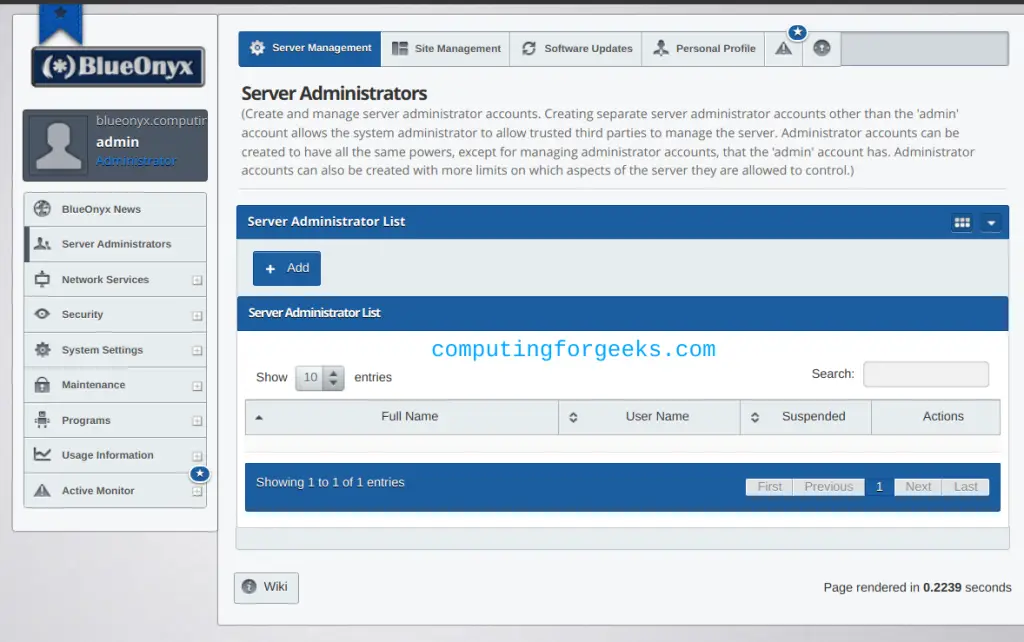Click the star badge above Active Monitor
This screenshot has width=1024, height=642.
pyautogui.click(x=200, y=473)
